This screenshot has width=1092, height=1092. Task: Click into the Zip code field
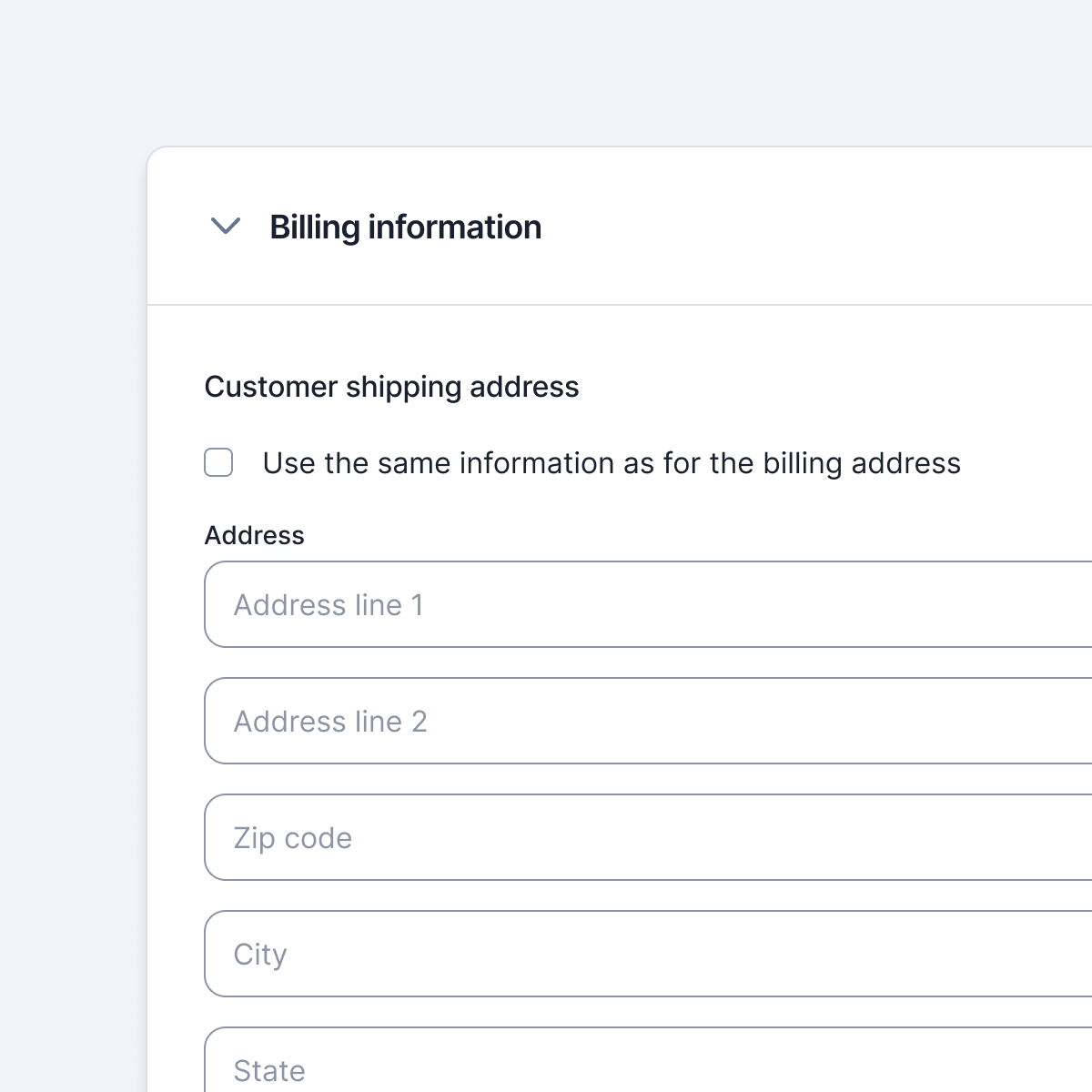coord(648,837)
